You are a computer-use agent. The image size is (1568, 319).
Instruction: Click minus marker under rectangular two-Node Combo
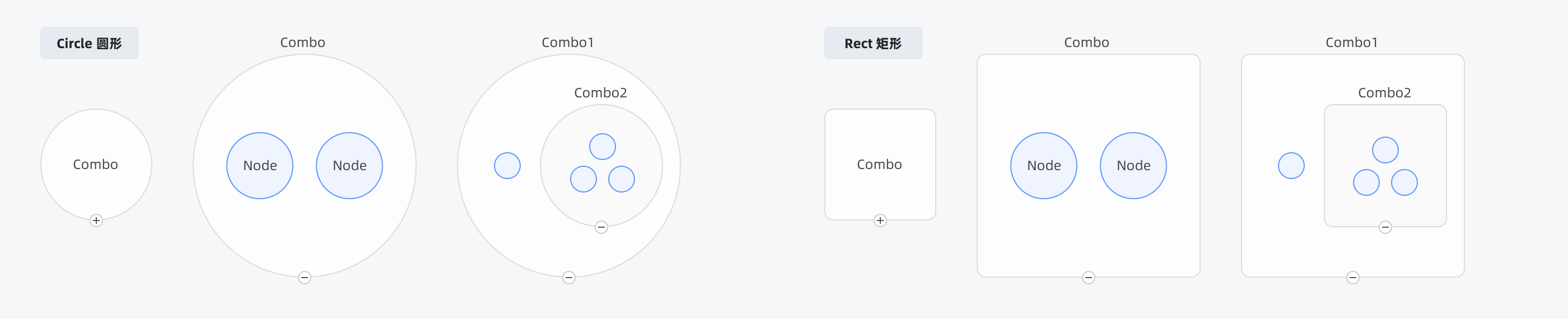pos(1088,278)
